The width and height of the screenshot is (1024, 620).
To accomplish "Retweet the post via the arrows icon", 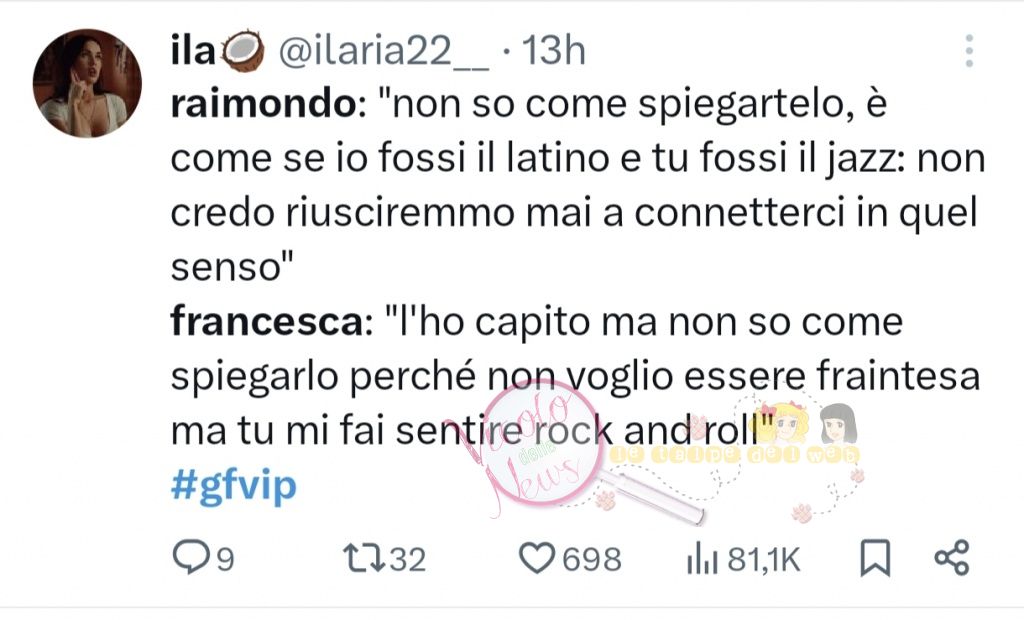I will tap(366, 559).
